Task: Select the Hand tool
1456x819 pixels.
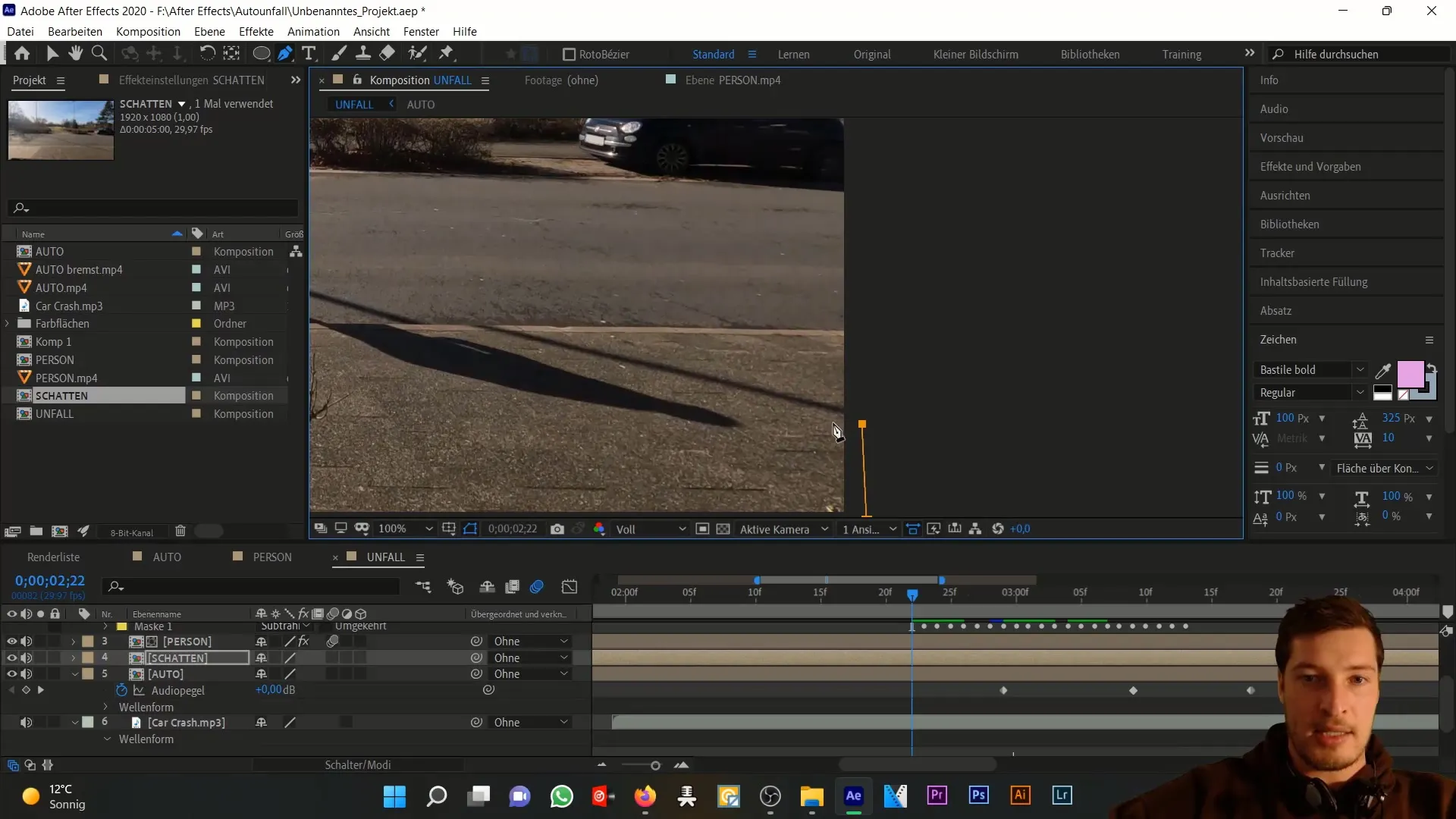Action: pyautogui.click(x=75, y=54)
